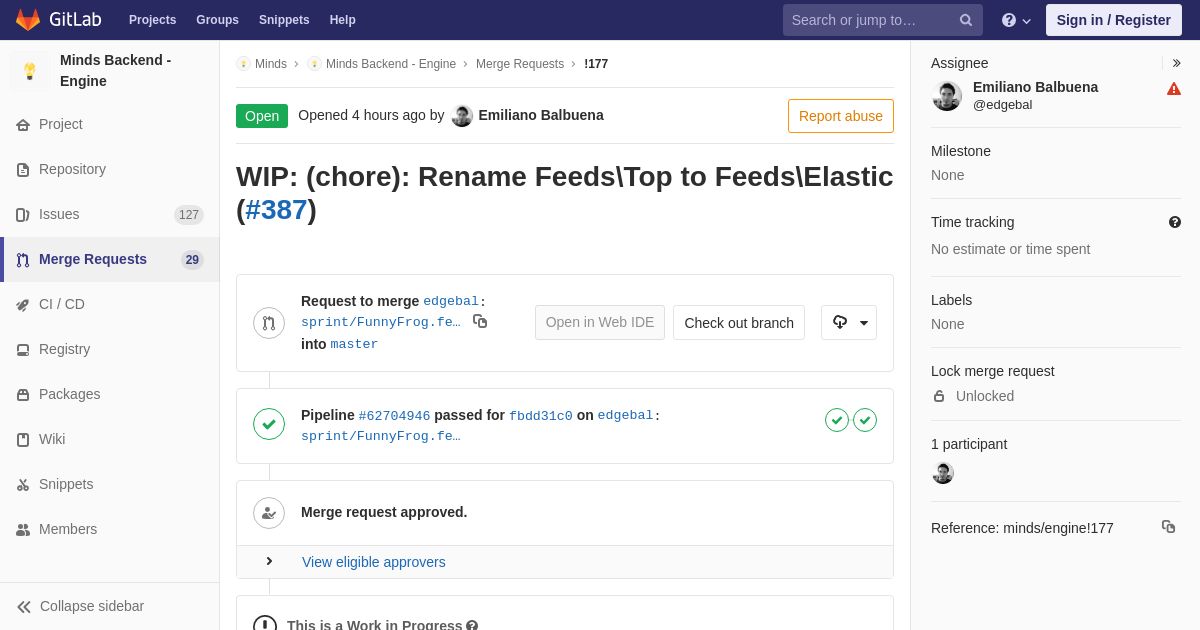Screen dimensions: 1200x630
Task: Collapse the right sidebar with double chevron
Action: tap(1176, 63)
